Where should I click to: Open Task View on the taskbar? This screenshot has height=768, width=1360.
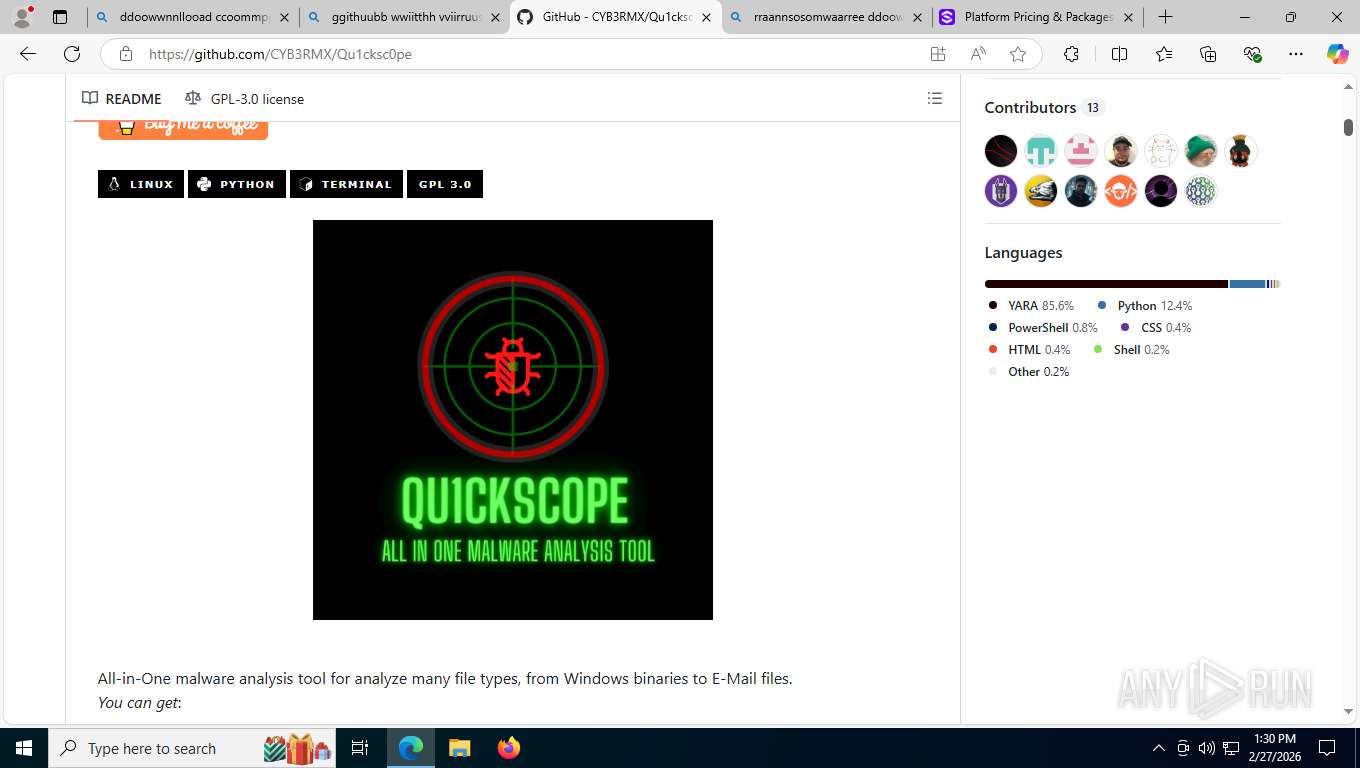(360, 748)
